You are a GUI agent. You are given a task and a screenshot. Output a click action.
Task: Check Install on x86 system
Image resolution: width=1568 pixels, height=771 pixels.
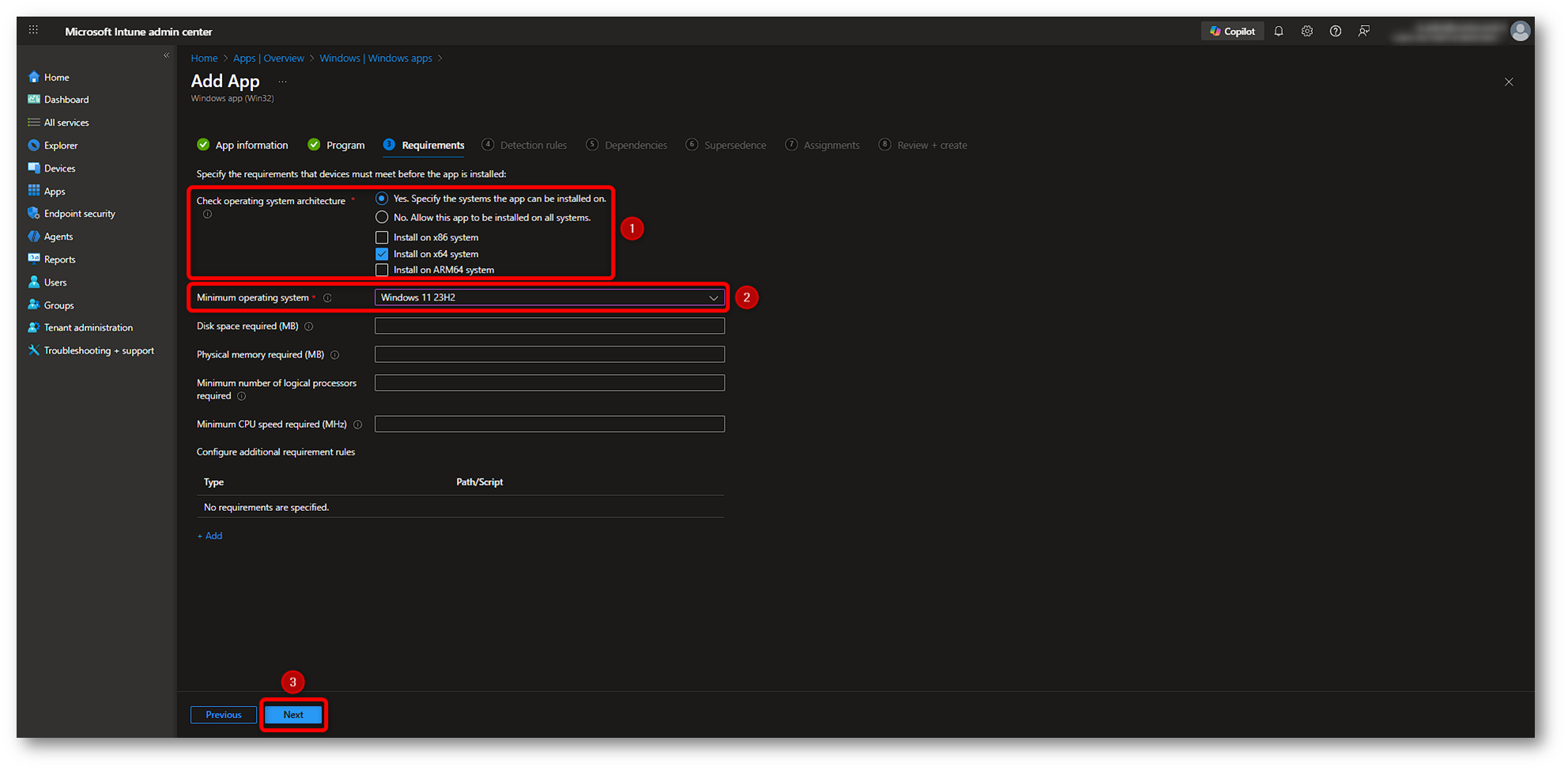tap(382, 237)
